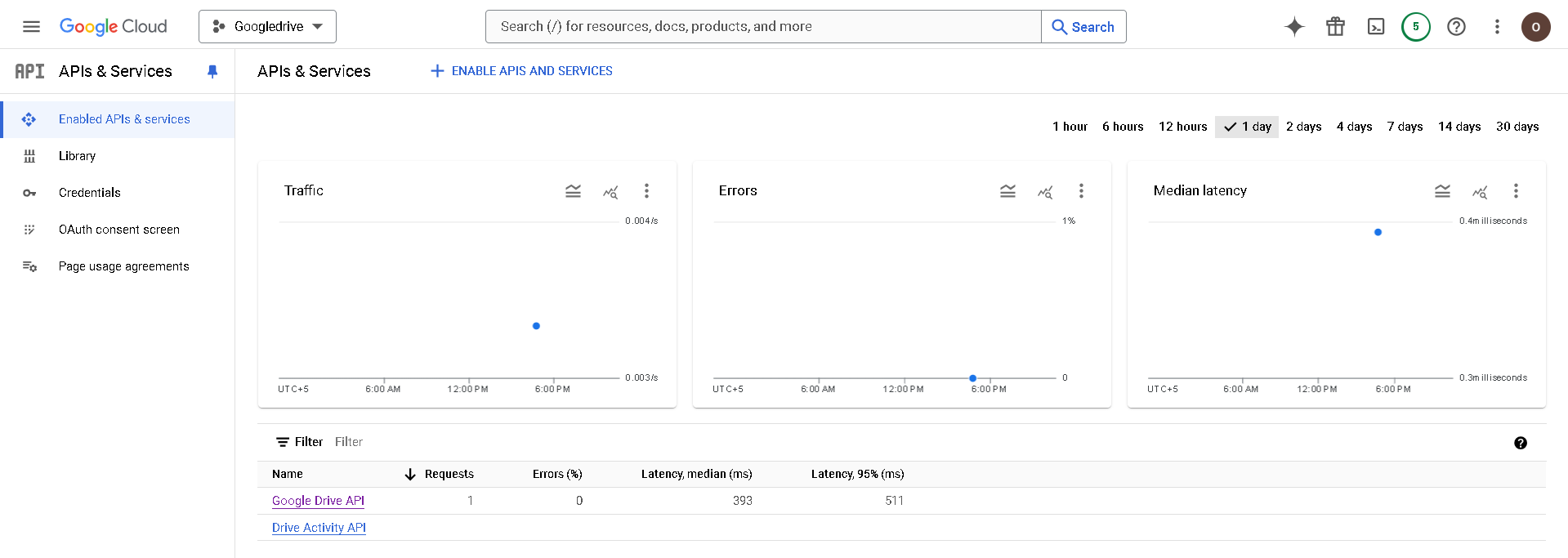1568x558 pixels.
Task: Open more options on Median latency chart
Action: (x=1516, y=191)
